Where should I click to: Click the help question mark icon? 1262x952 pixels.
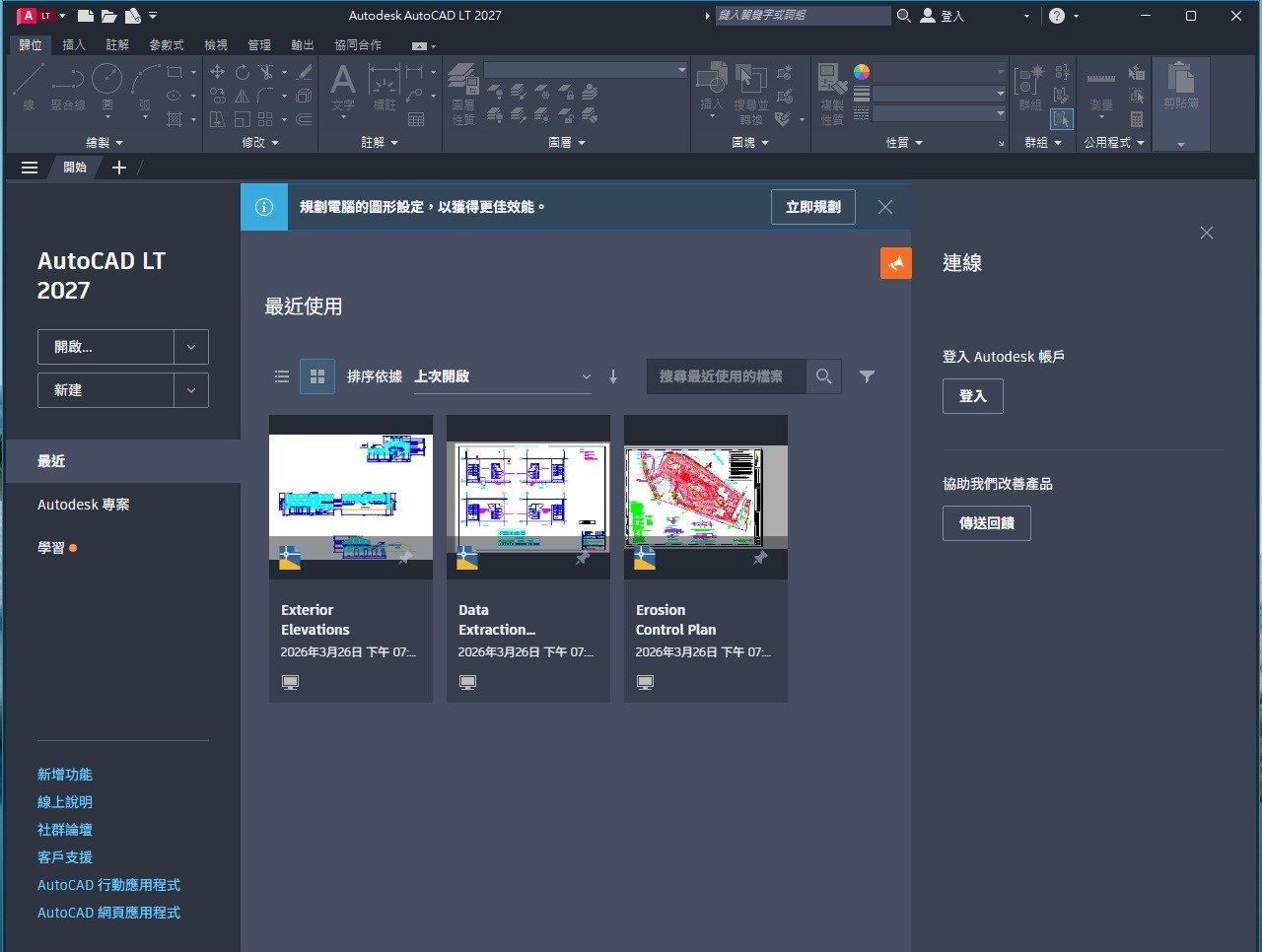pos(1057,16)
